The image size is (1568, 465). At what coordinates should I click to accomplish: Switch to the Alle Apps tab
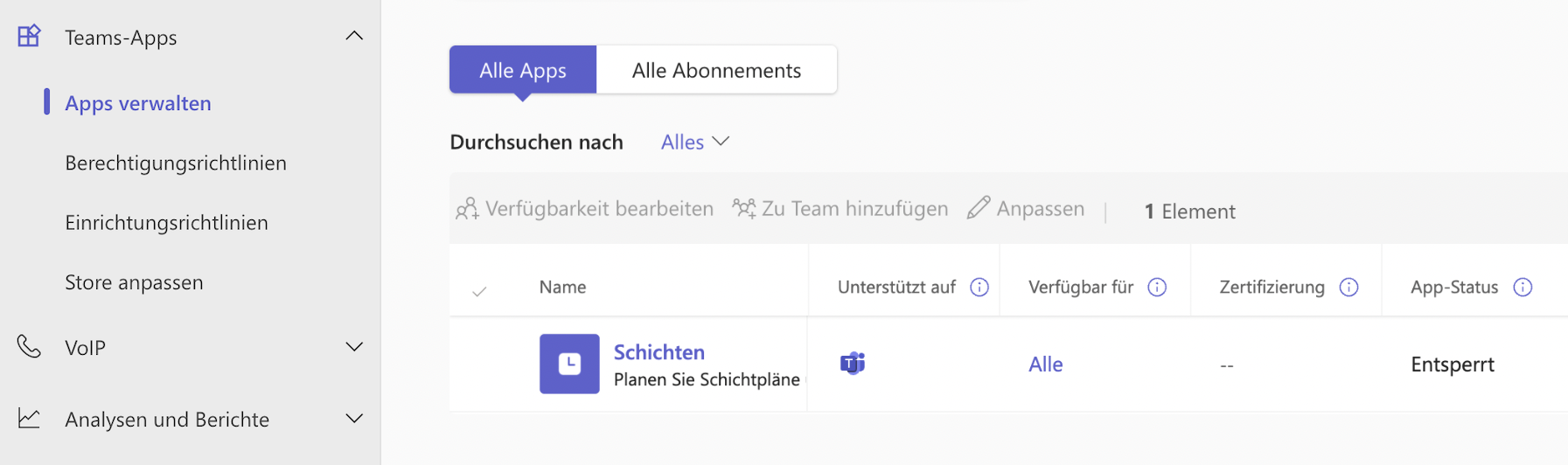523,70
